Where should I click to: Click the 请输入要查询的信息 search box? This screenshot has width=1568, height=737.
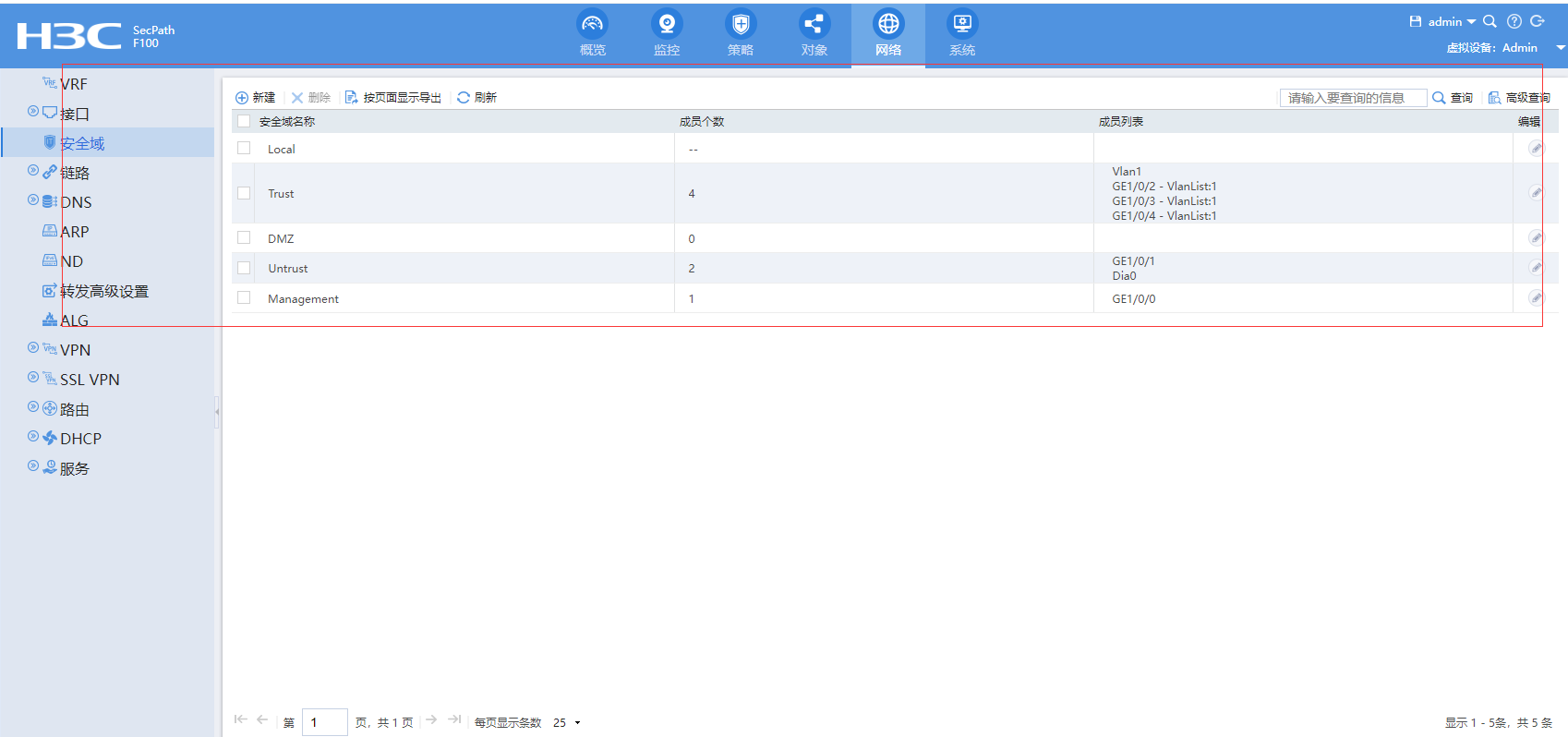pyautogui.click(x=1353, y=98)
